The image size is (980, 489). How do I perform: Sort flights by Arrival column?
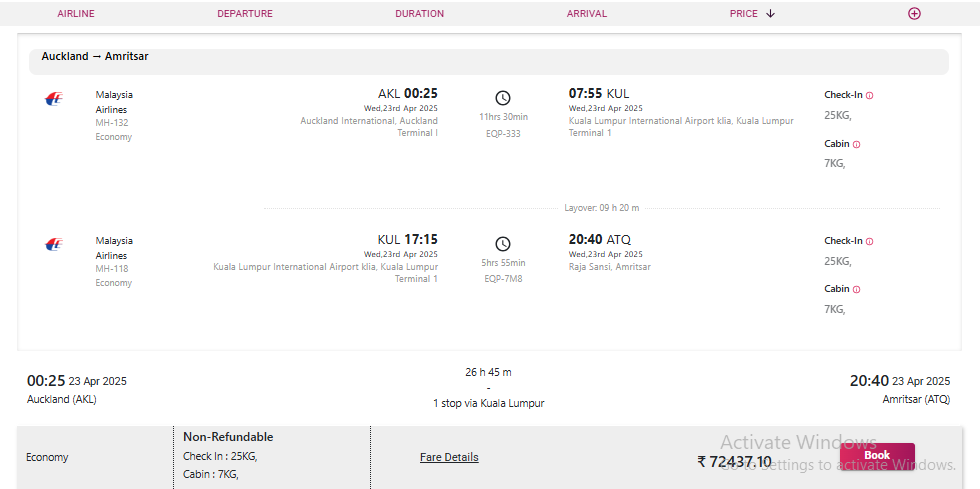click(587, 14)
